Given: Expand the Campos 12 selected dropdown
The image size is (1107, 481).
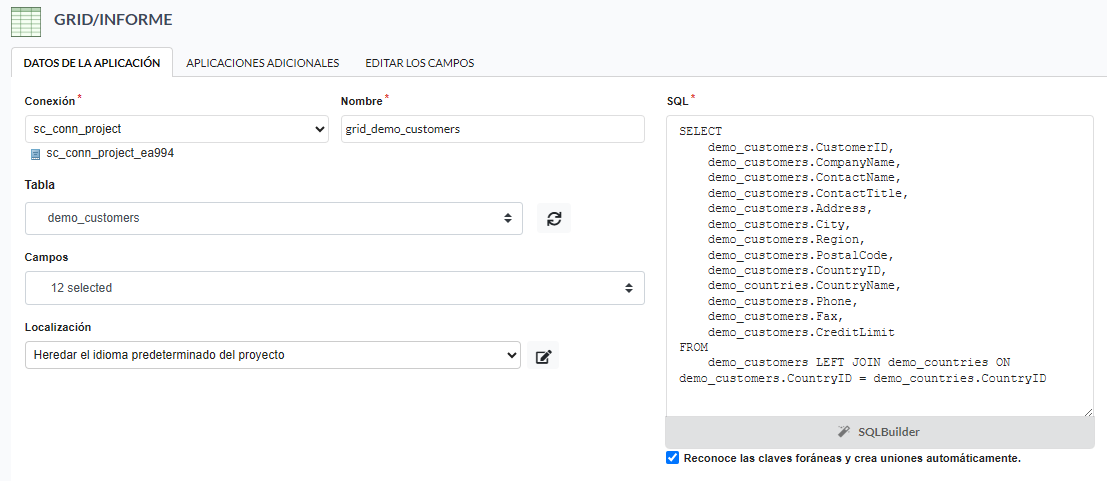Looking at the screenshot, I should pos(335,288).
